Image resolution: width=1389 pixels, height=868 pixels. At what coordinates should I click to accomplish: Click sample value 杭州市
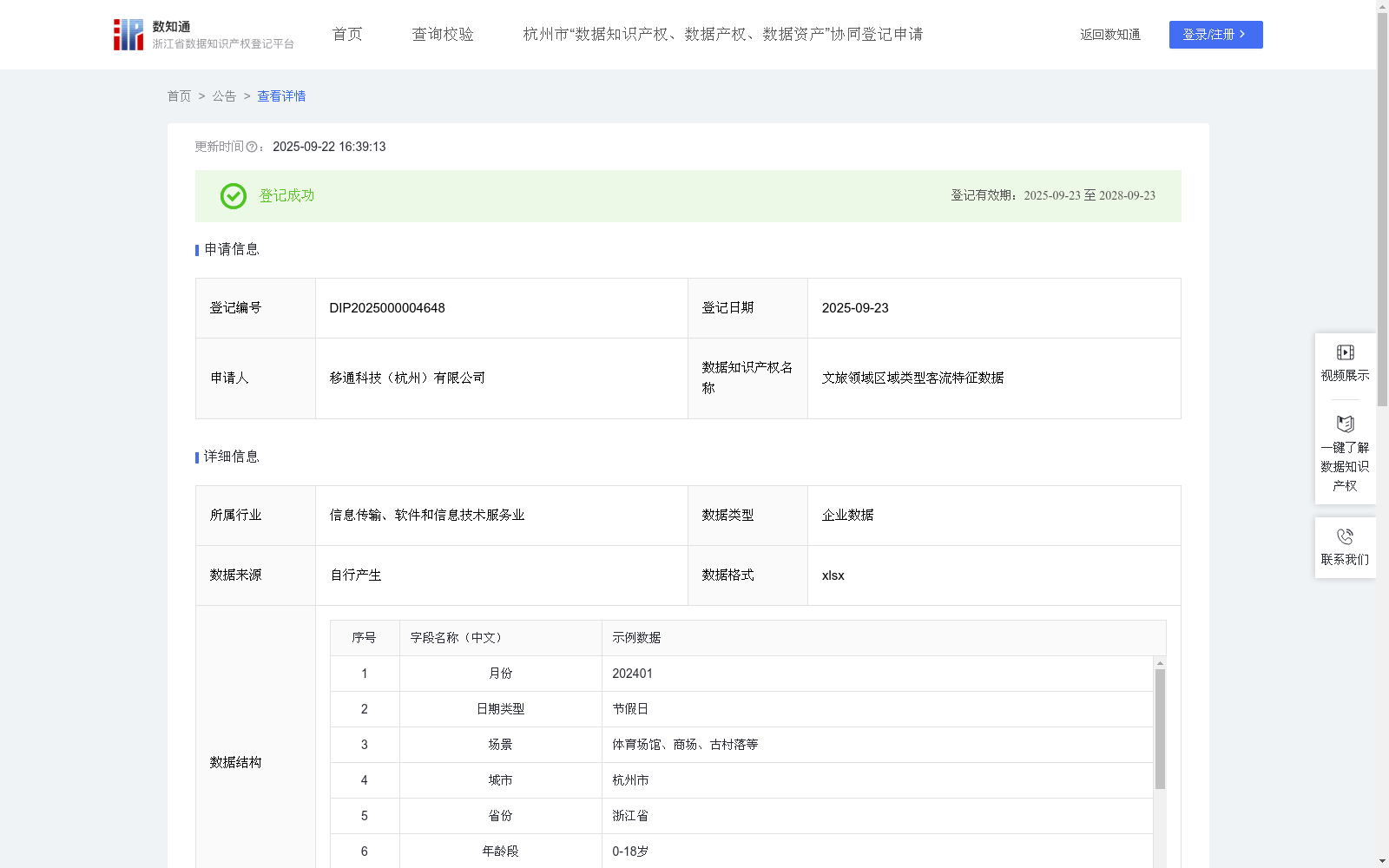(x=630, y=780)
